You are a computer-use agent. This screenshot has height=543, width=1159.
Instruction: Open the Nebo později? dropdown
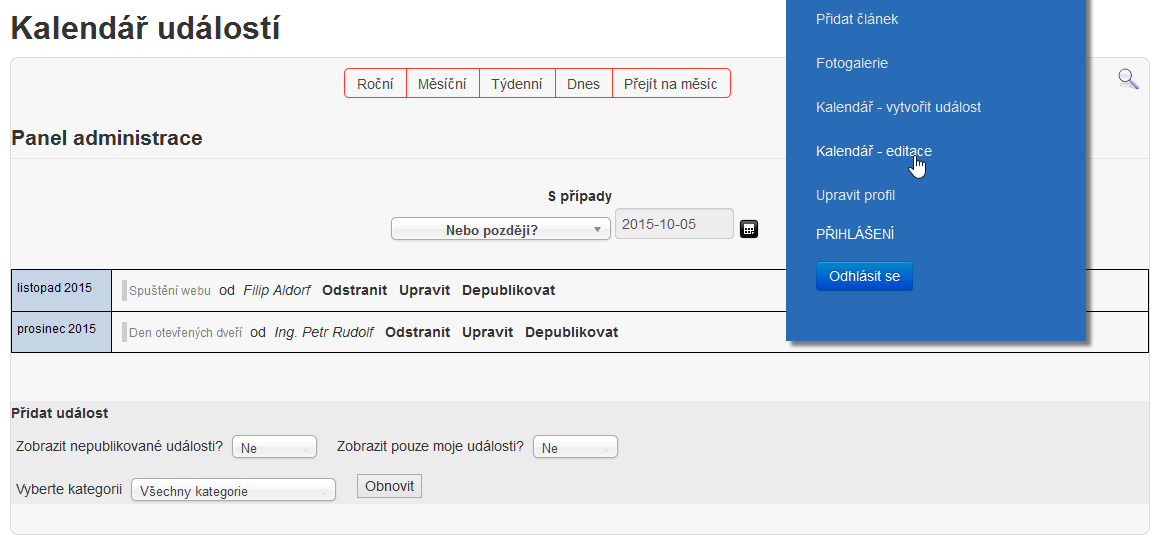point(500,230)
